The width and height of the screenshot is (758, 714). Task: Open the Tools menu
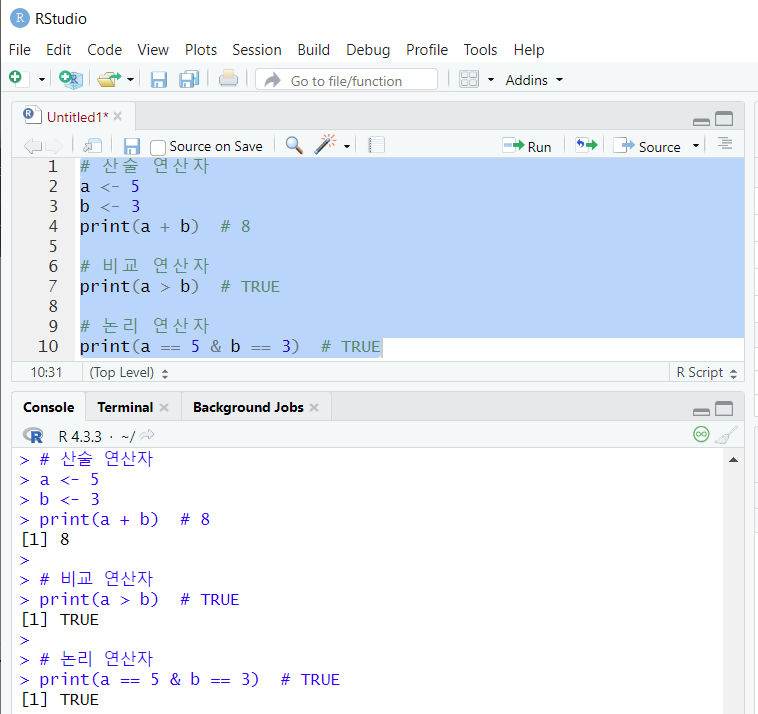pos(480,50)
